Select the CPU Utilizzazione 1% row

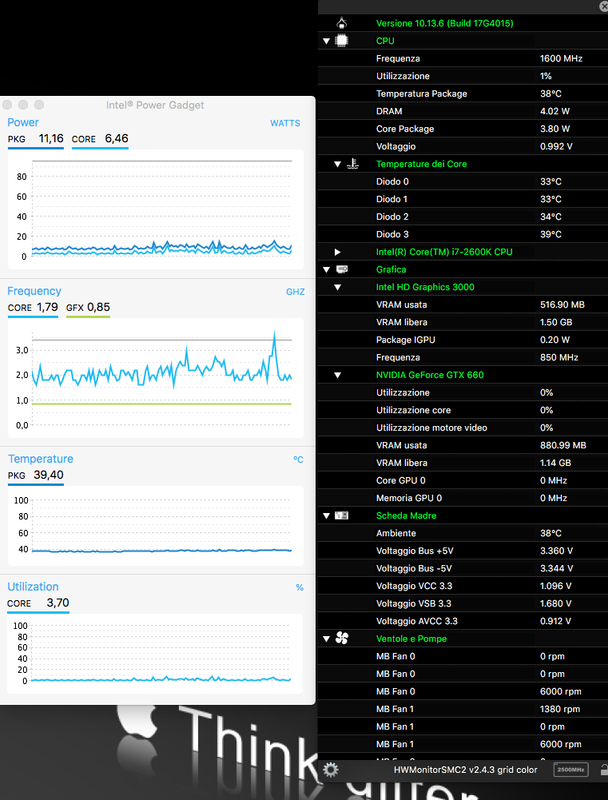(463, 76)
